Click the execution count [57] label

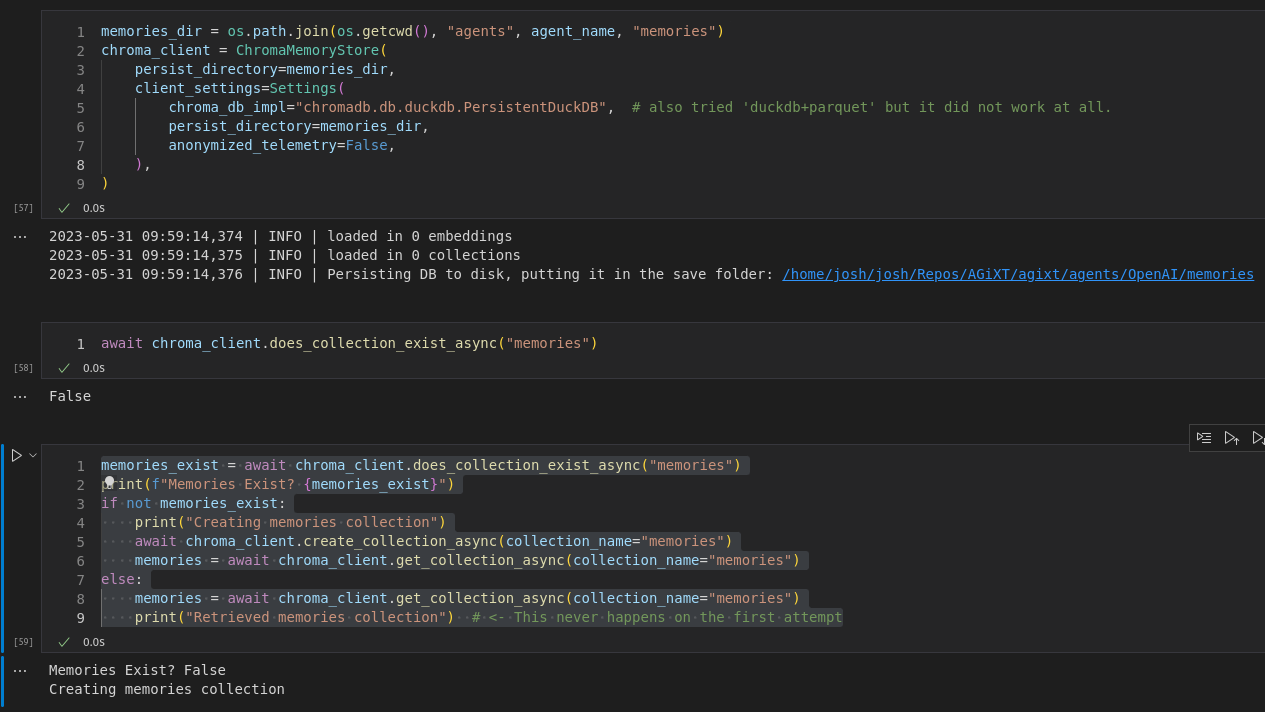tap(22, 207)
